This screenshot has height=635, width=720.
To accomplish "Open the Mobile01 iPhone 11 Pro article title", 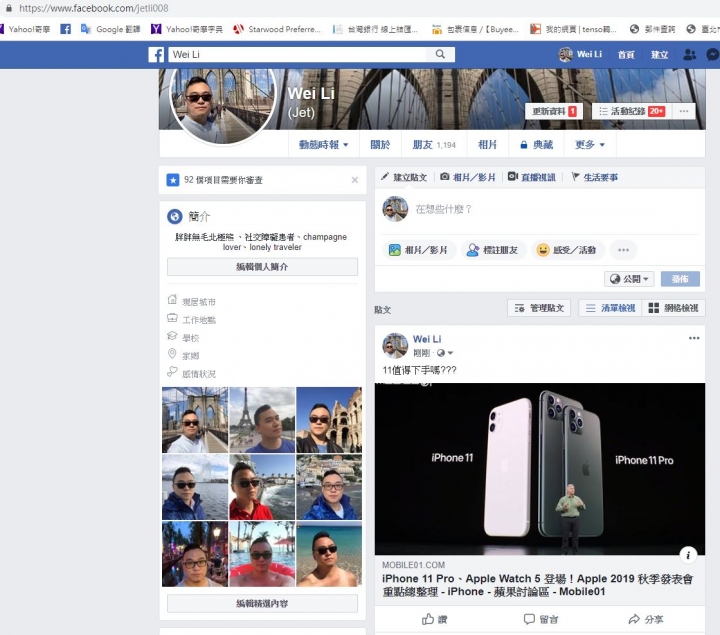I will point(537,585).
